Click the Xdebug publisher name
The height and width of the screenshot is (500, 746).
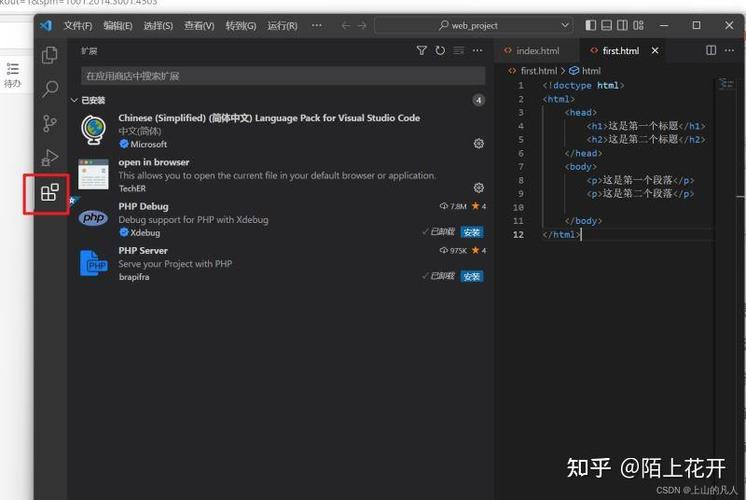click(x=145, y=233)
